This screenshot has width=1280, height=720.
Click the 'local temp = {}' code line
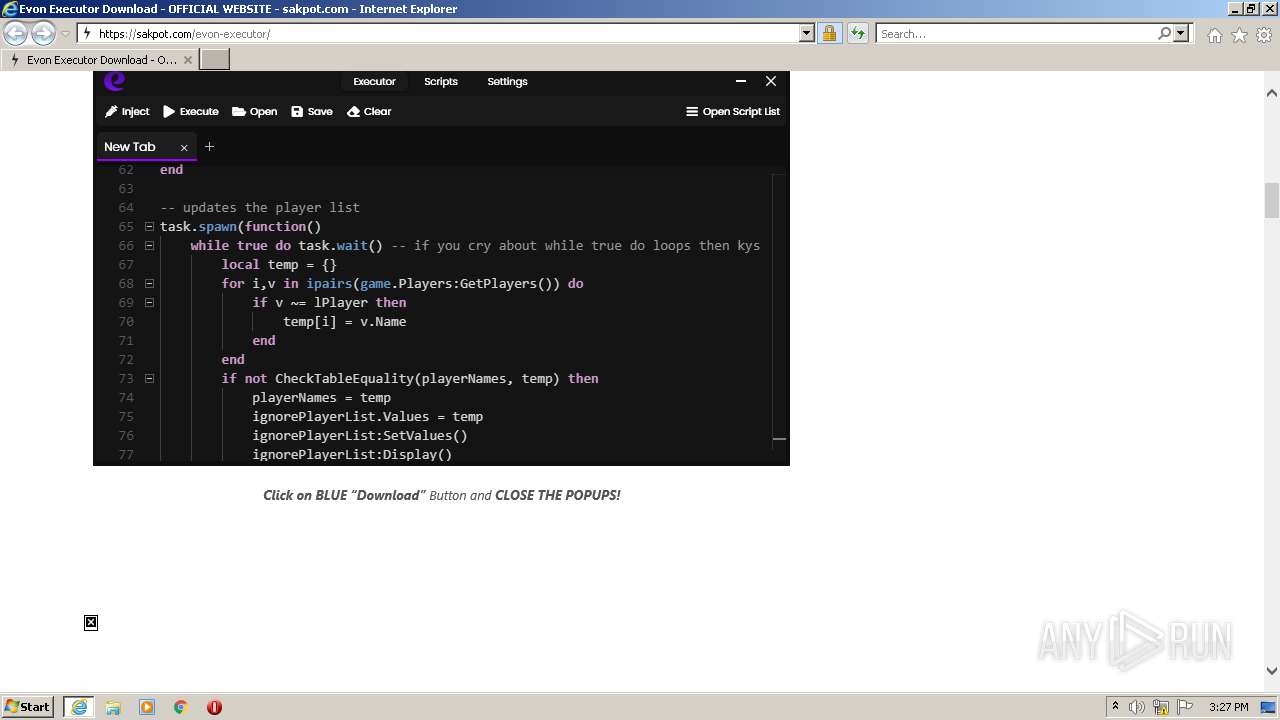point(279,264)
